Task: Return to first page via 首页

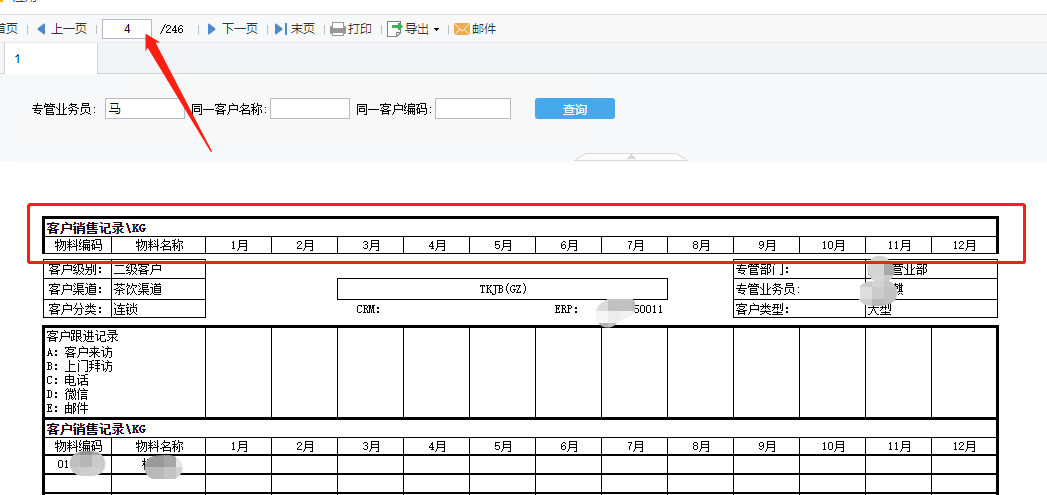Action: pos(8,29)
